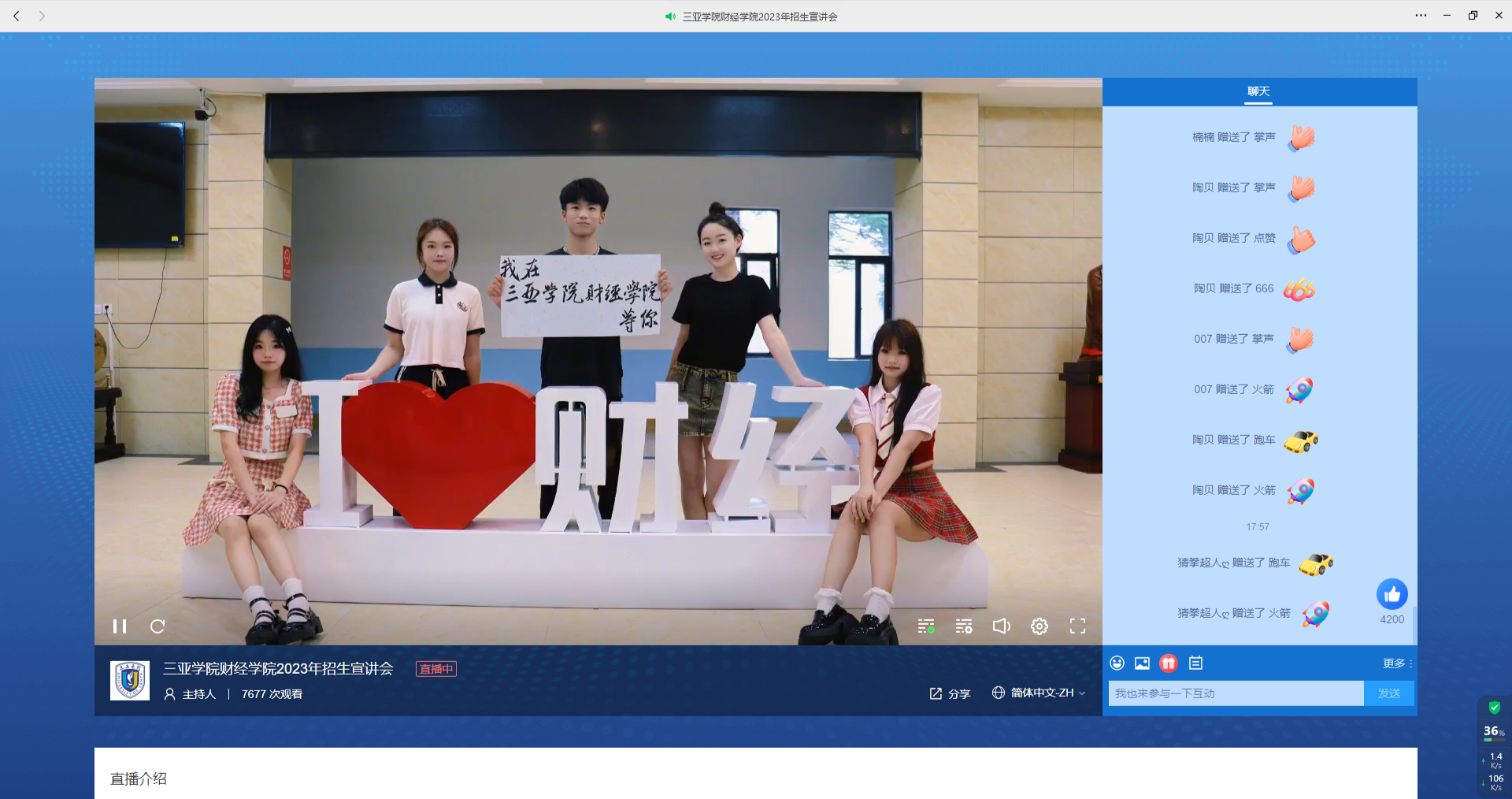Open the danmaku settings icon with gear

click(964, 626)
